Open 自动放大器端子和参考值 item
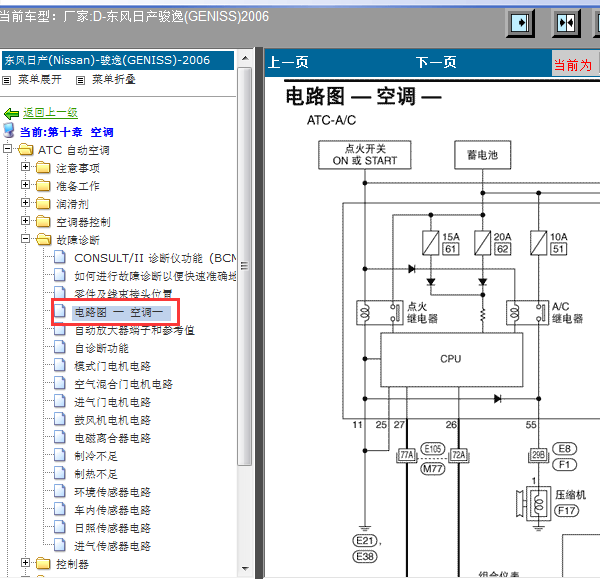This screenshot has height=579, width=600. point(135,330)
